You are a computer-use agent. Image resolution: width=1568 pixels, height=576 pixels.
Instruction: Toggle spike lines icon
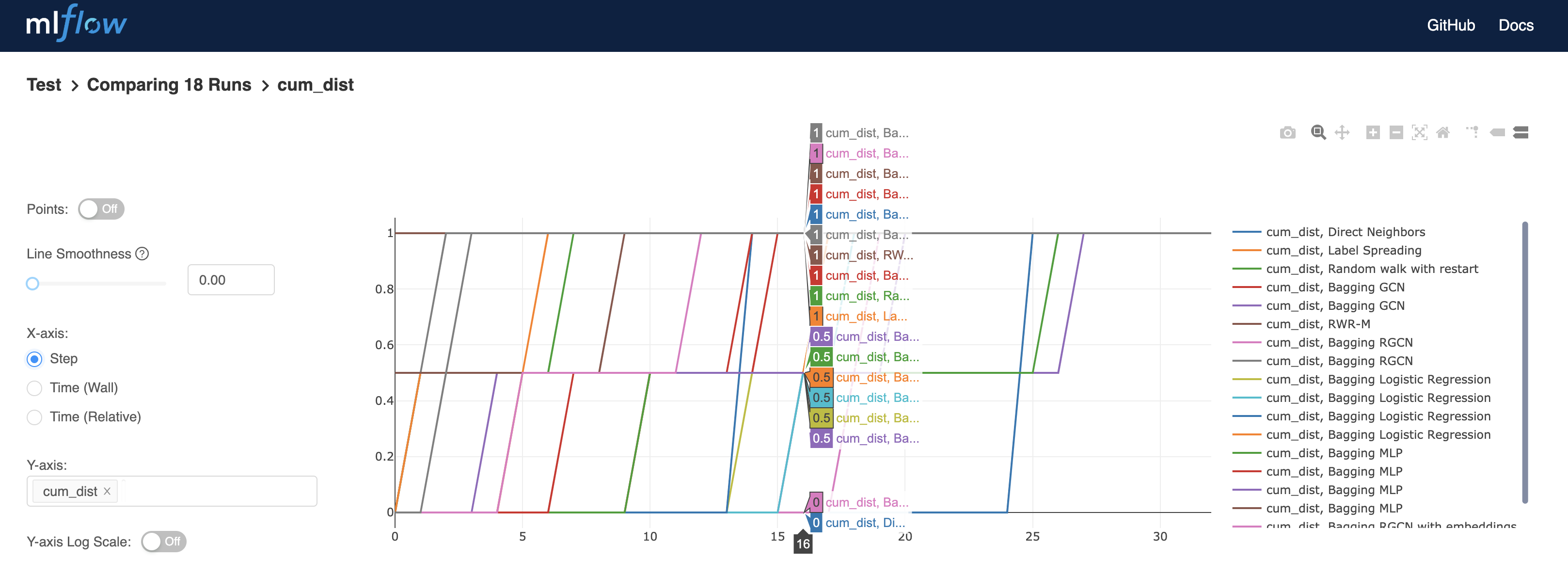point(1473,133)
